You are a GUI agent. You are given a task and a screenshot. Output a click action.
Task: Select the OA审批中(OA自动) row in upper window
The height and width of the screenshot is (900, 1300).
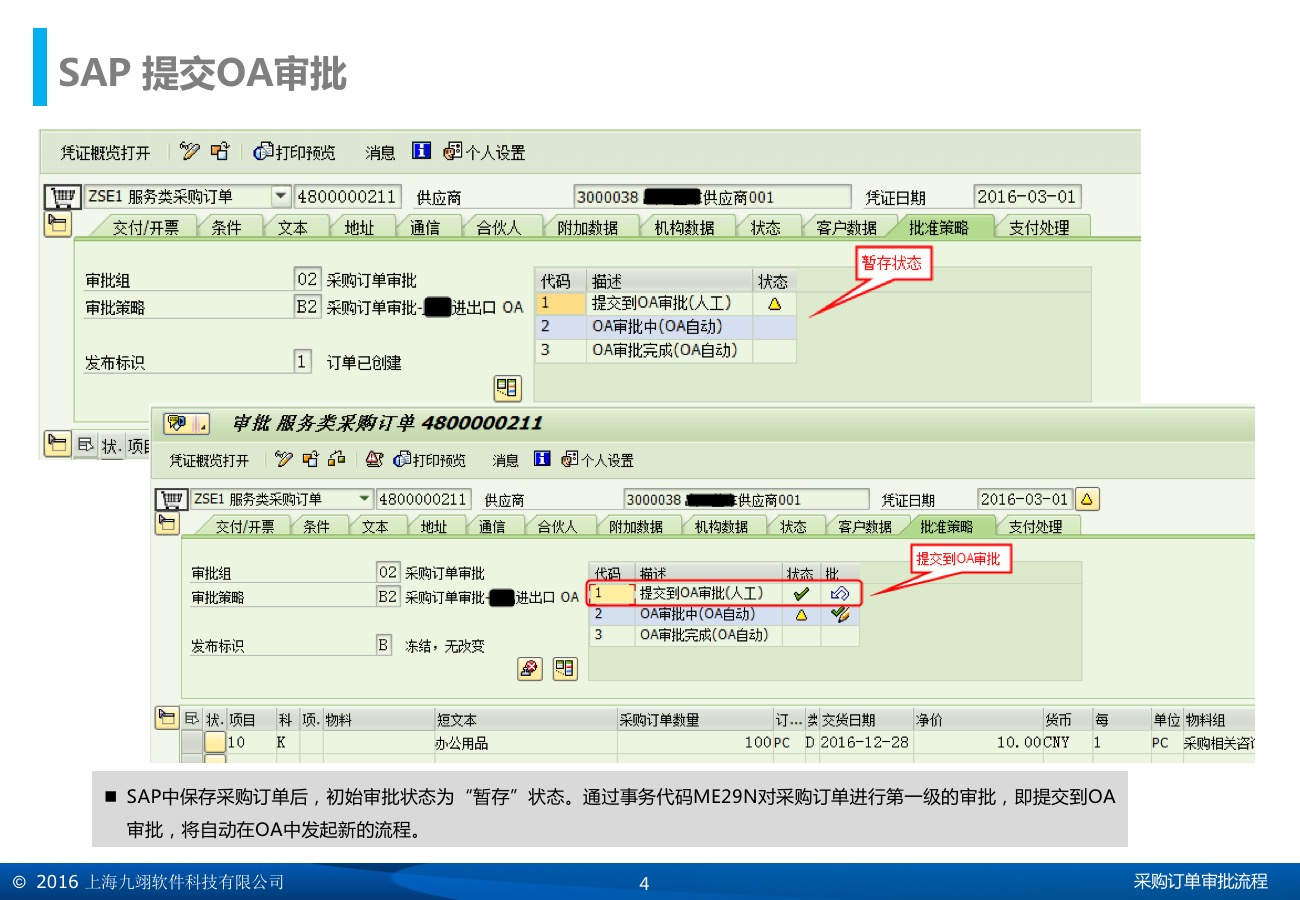[666, 326]
